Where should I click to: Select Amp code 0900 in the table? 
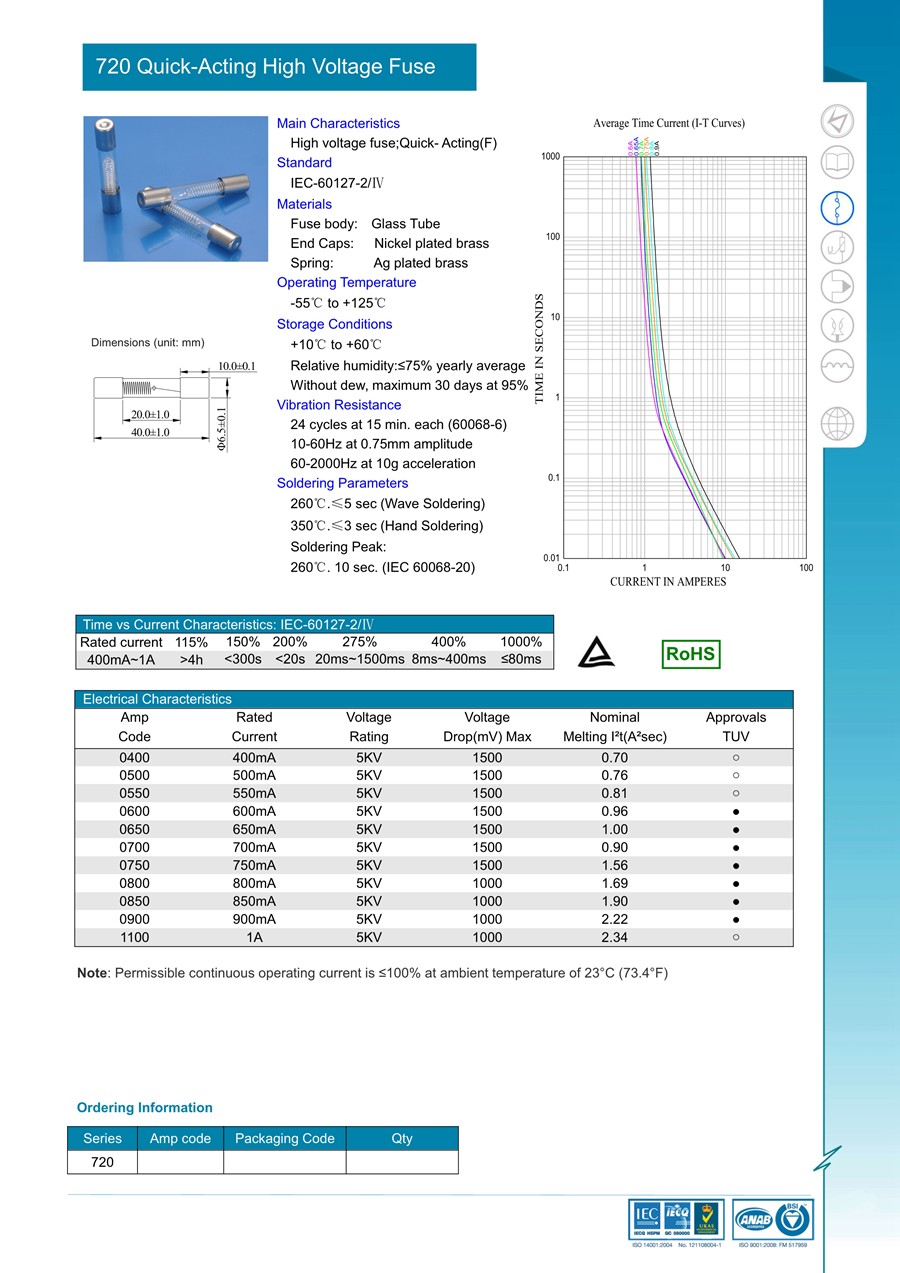[135, 919]
